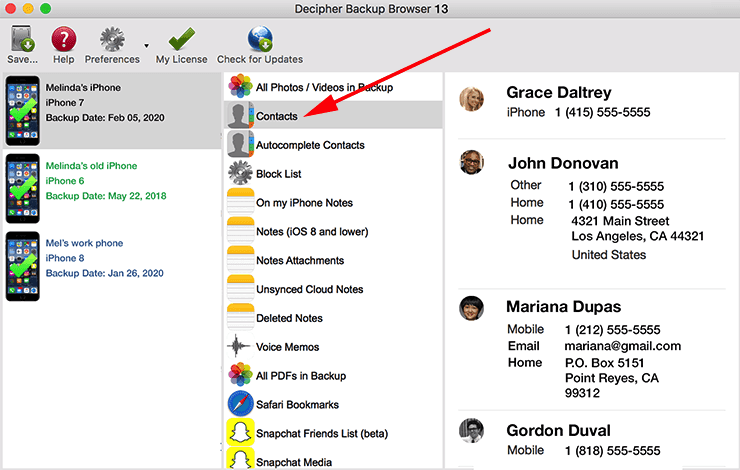Click the Check for Updates globe icon
Image resolution: width=740 pixels, height=470 pixels.
click(260, 39)
